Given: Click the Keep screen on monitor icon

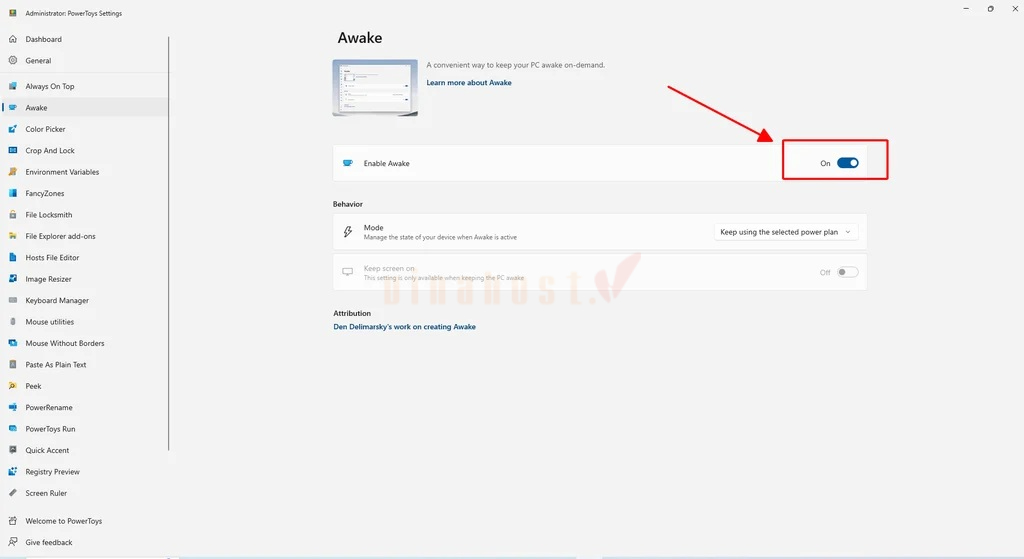Looking at the screenshot, I should coord(347,272).
